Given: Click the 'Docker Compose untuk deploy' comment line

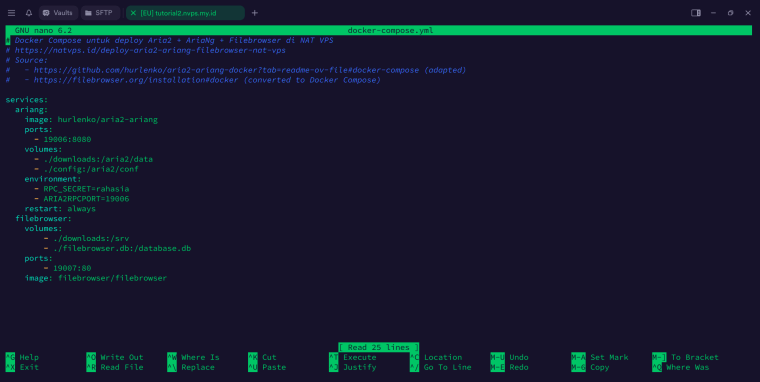Looking at the screenshot, I should point(169,40).
